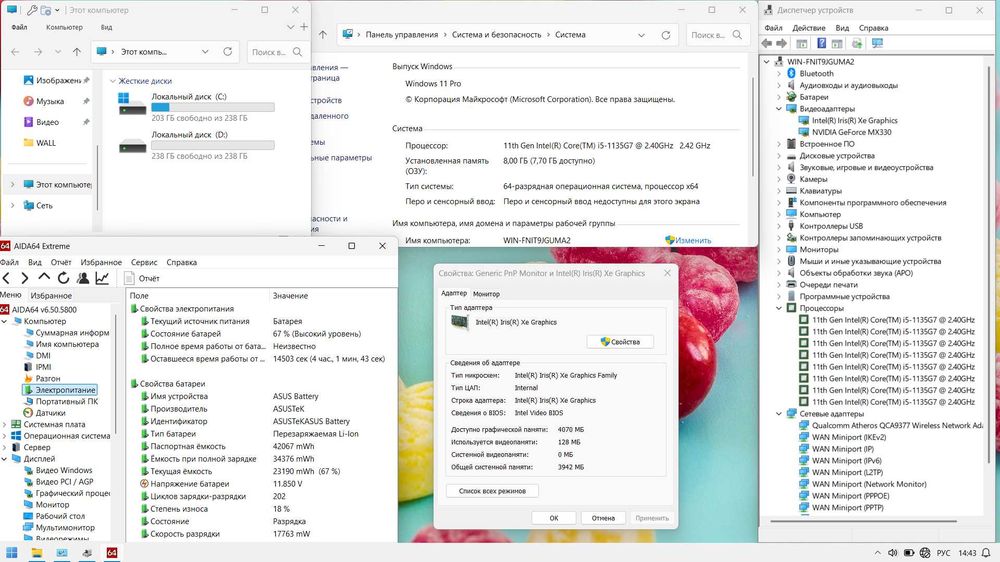Expand Сеть in explorer navigation pane
The width and height of the screenshot is (1000, 562).
12,205
